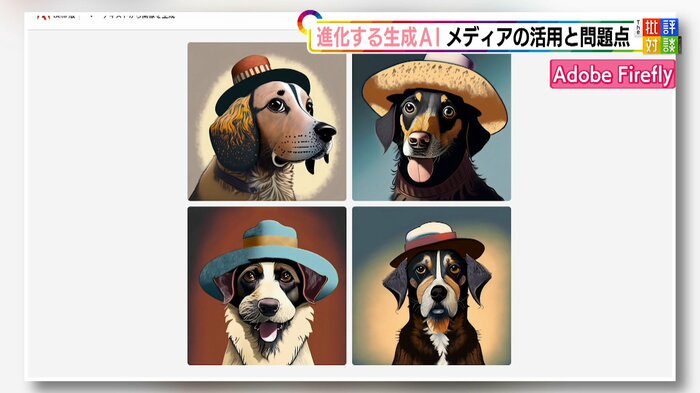Image resolution: width=700 pixels, height=393 pixels.
Task: Click the blank white header bar area
Action: coord(237,21)
